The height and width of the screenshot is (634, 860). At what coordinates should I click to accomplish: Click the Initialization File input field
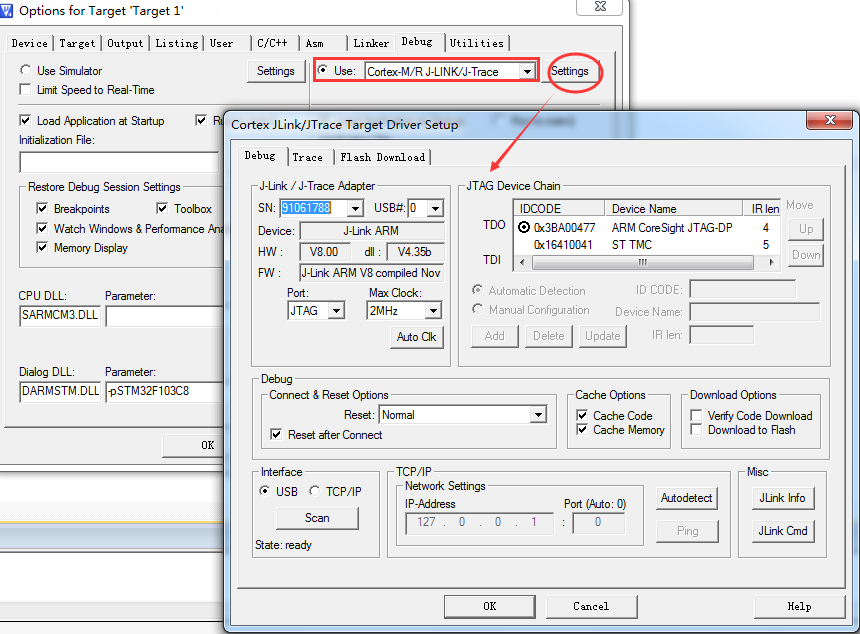121,162
